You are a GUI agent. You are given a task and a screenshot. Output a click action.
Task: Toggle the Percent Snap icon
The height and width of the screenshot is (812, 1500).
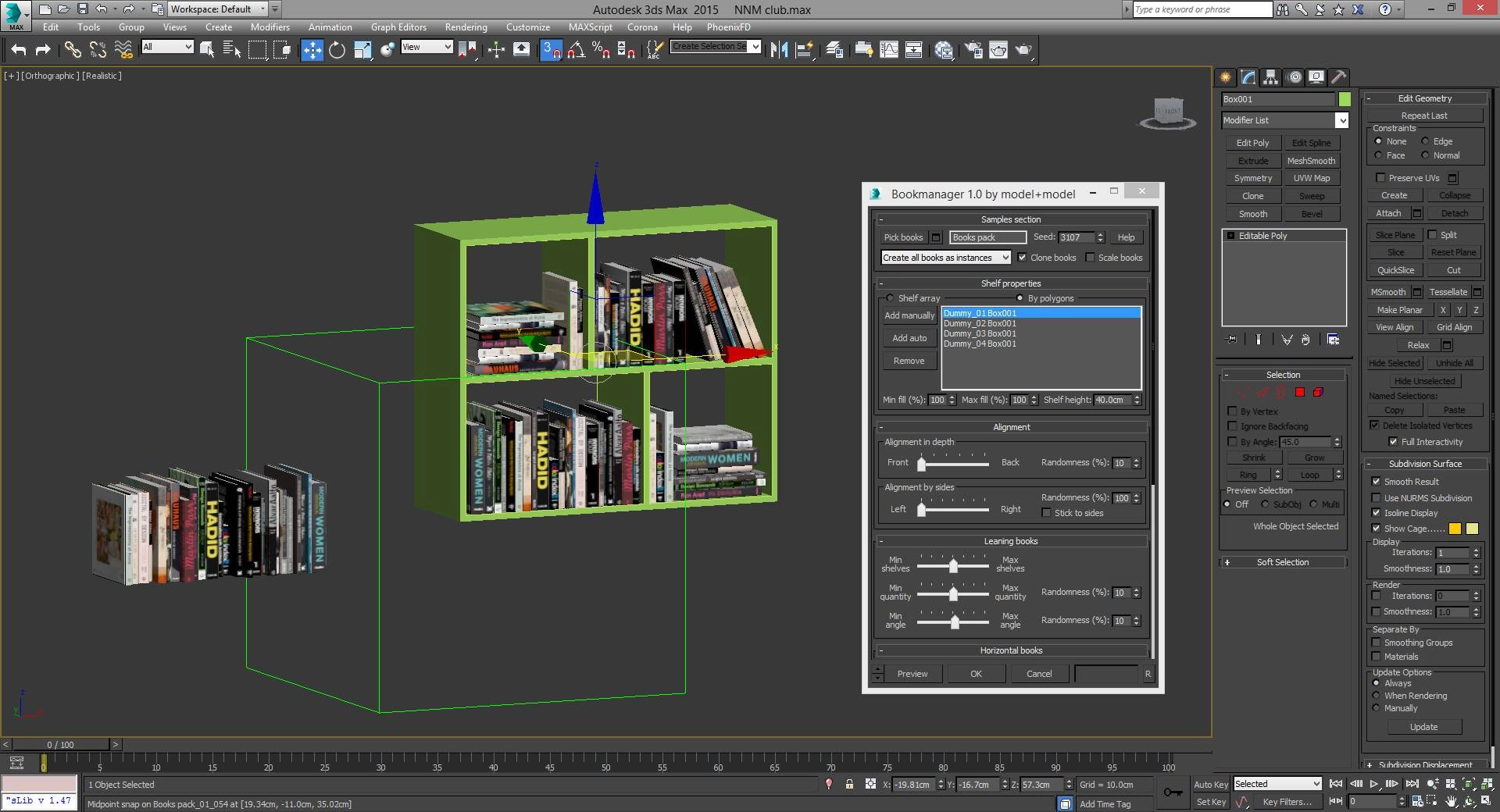[x=601, y=50]
